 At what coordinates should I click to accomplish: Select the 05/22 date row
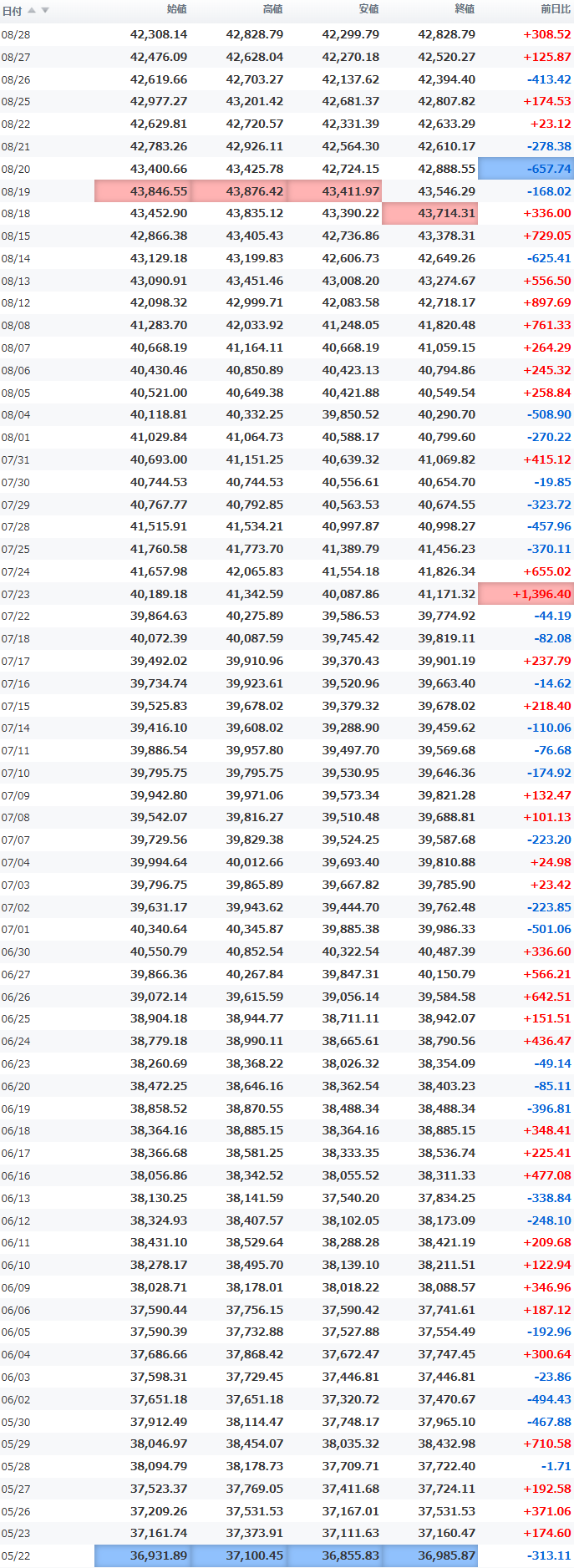[287, 1555]
